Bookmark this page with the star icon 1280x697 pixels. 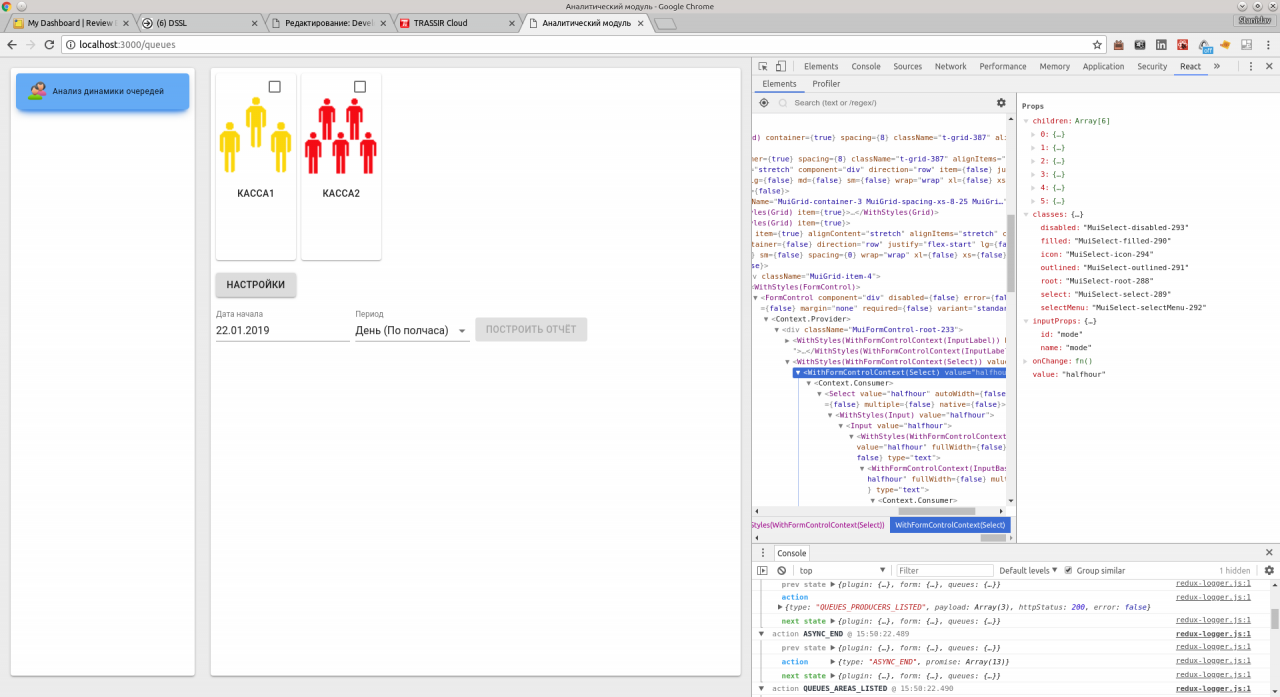[x=1097, y=45]
